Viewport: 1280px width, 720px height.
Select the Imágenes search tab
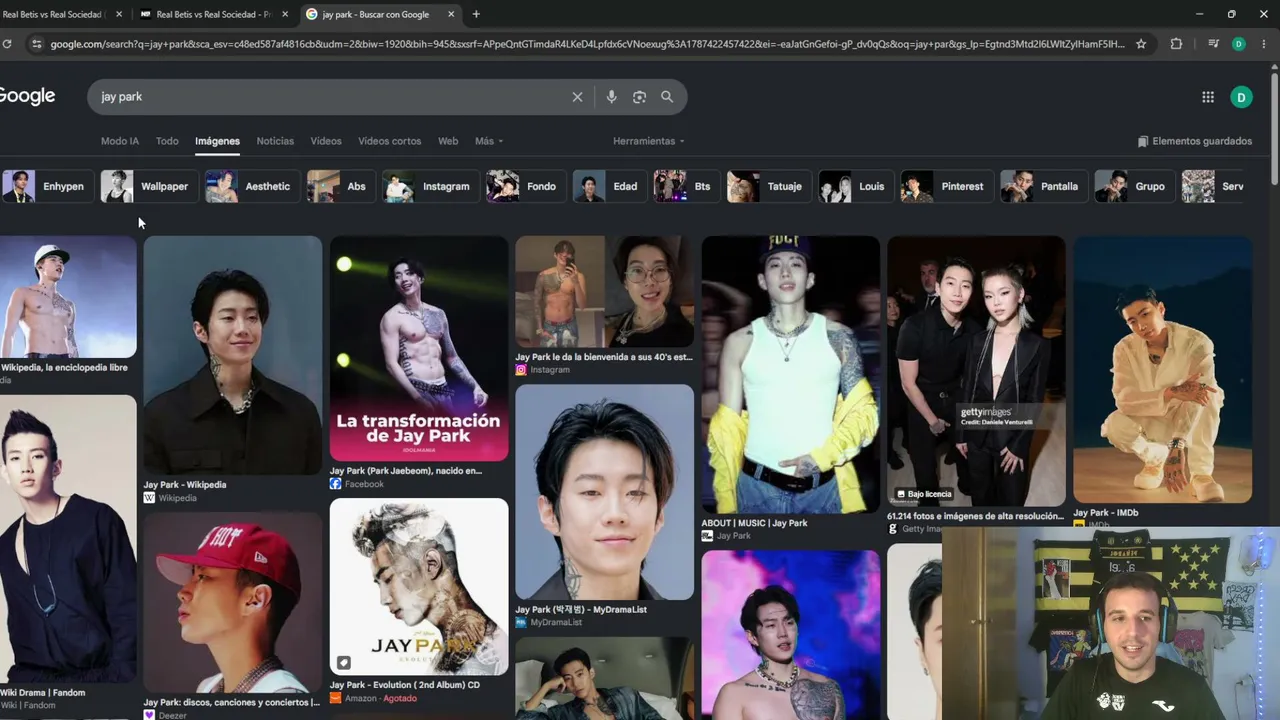217,141
